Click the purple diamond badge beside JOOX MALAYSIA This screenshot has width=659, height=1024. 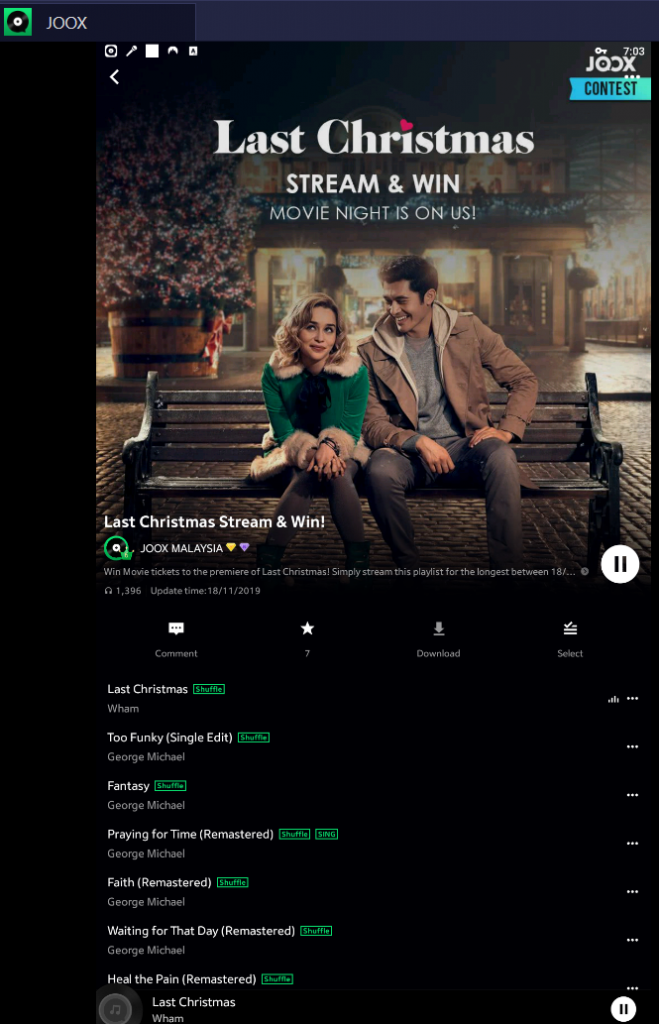tap(244, 547)
